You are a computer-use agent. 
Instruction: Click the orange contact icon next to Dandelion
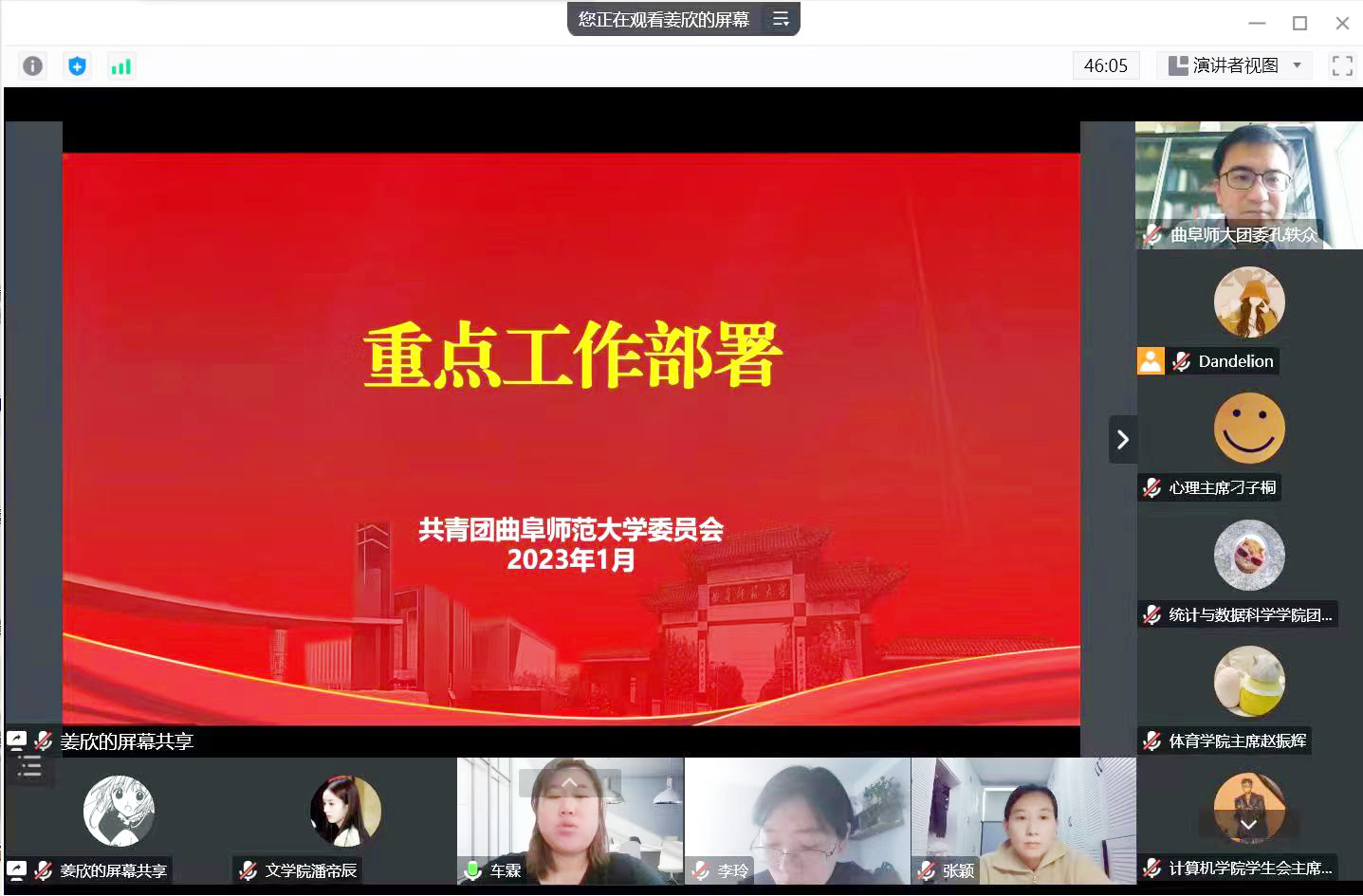tap(1151, 361)
